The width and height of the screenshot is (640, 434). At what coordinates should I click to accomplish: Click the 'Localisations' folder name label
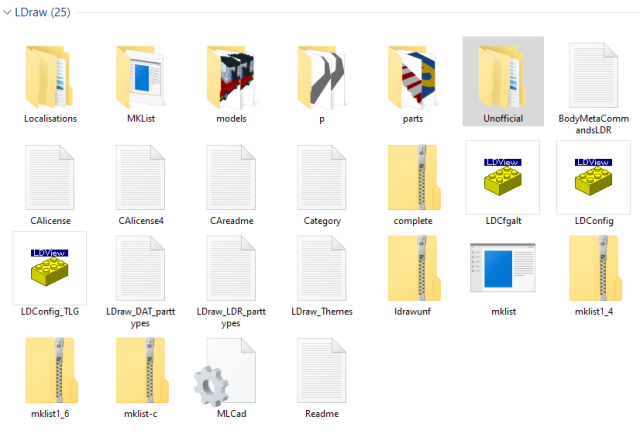50,119
